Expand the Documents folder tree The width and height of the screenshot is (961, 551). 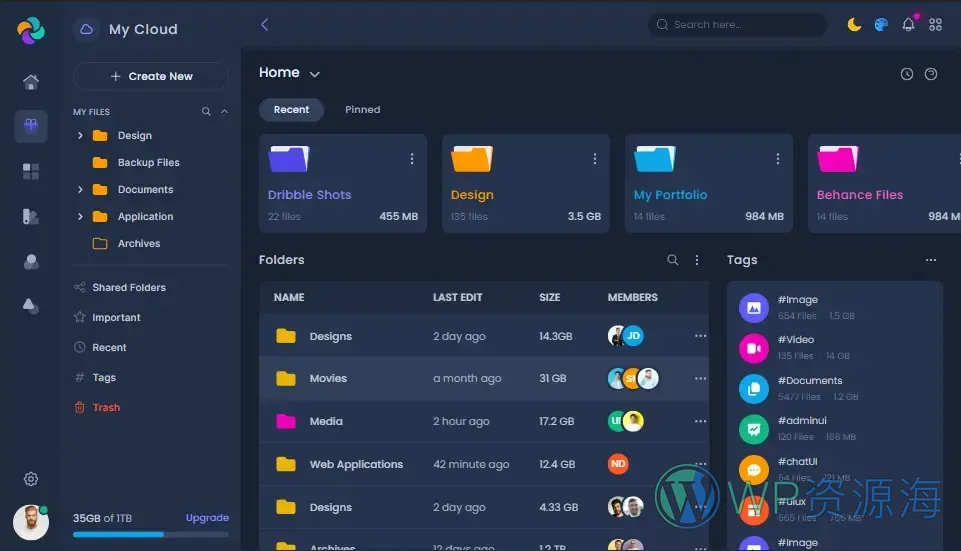pyautogui.click(x=80, y=190)
